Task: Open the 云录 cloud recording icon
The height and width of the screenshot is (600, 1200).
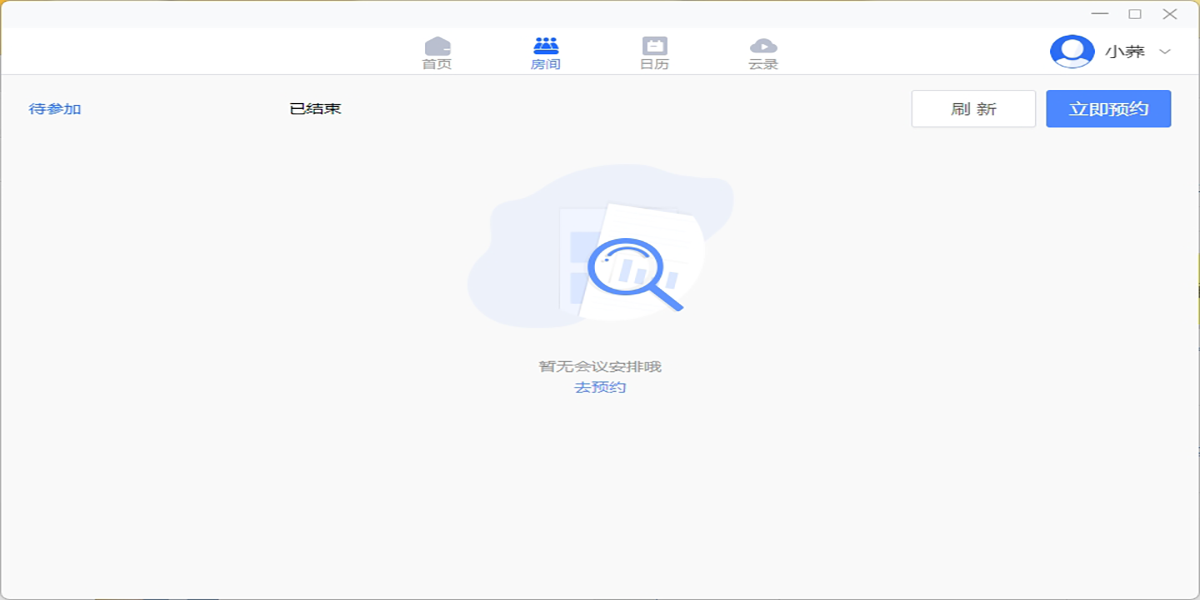Action: tap(763, 46)
